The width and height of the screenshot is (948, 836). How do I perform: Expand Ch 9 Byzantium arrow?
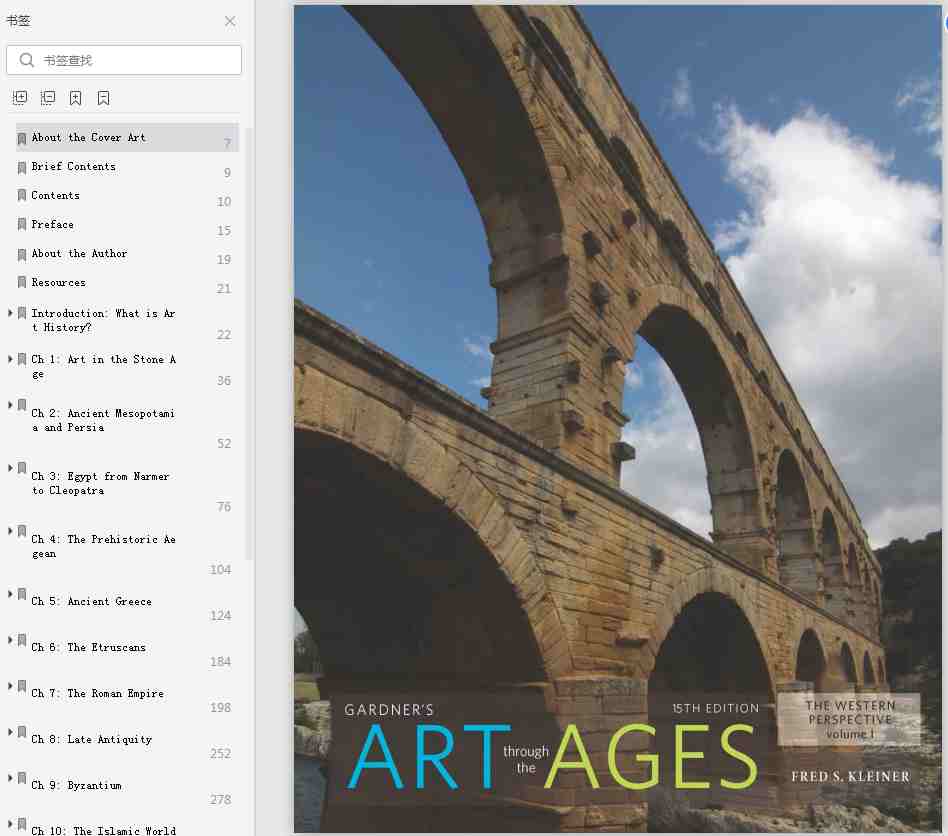point(10,777)
